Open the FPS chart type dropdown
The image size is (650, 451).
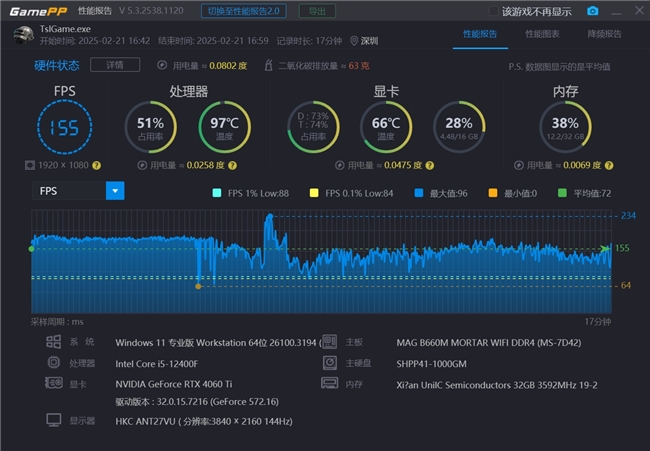[78, 191]
